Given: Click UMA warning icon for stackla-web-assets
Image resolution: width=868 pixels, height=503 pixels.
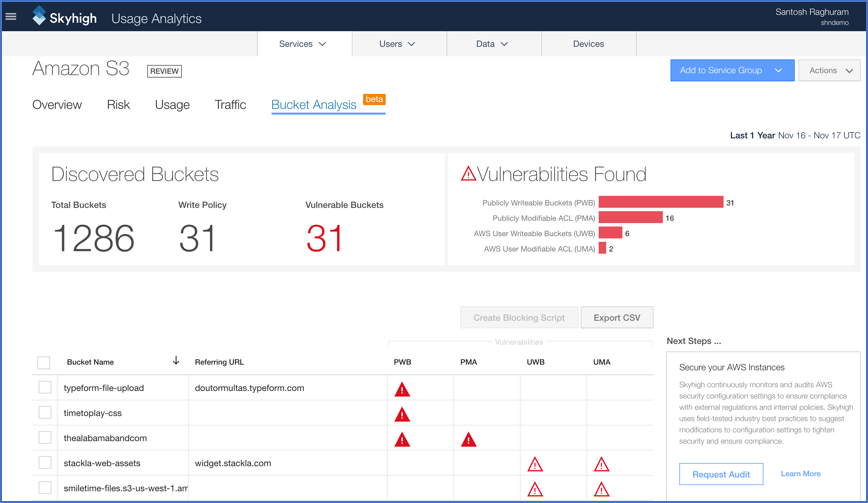Looking at the screenshot, I should click(x=601, y=465).
